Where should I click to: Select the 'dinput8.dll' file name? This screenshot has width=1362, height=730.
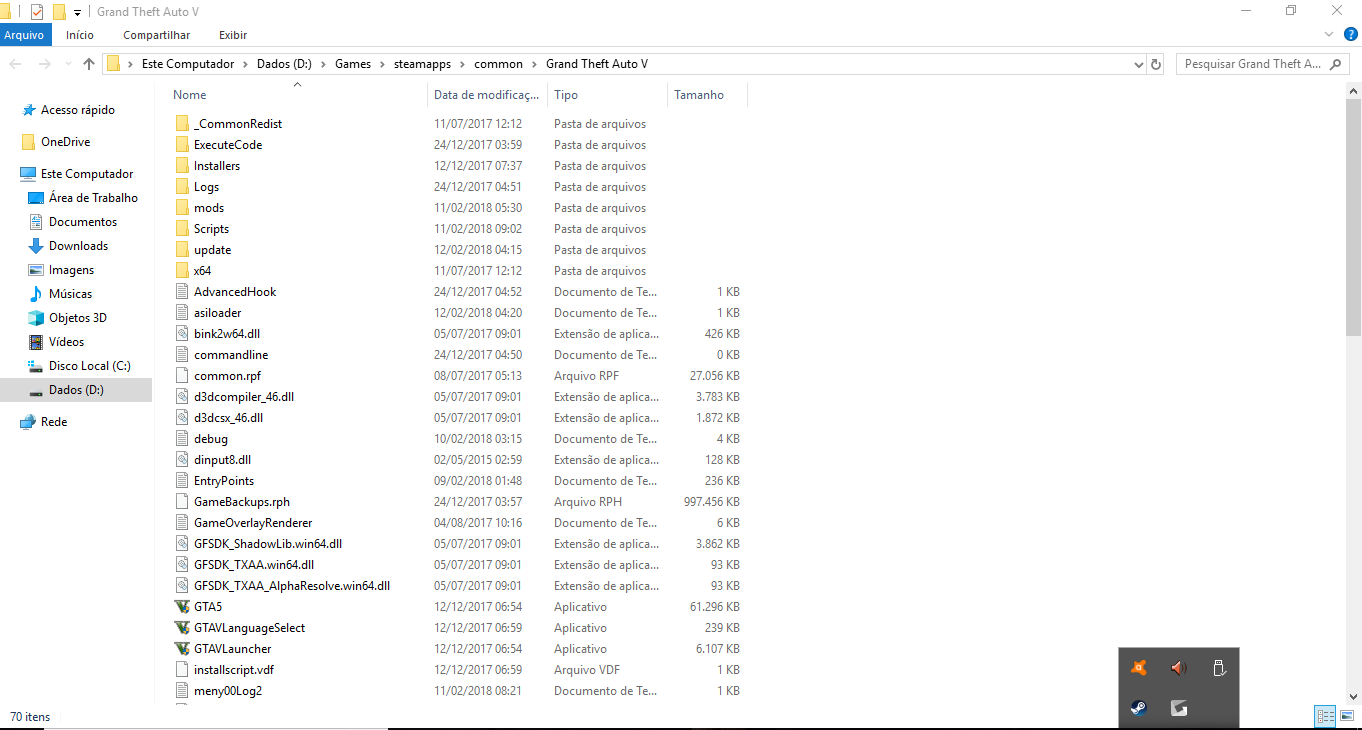tap(222, 460)
